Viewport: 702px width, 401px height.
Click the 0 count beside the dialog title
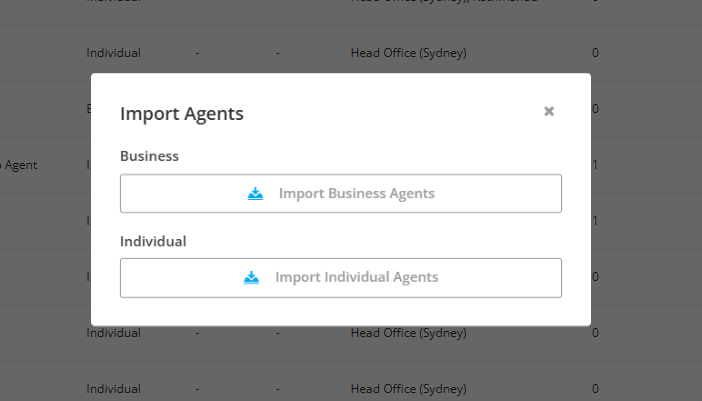coord(595,109)
